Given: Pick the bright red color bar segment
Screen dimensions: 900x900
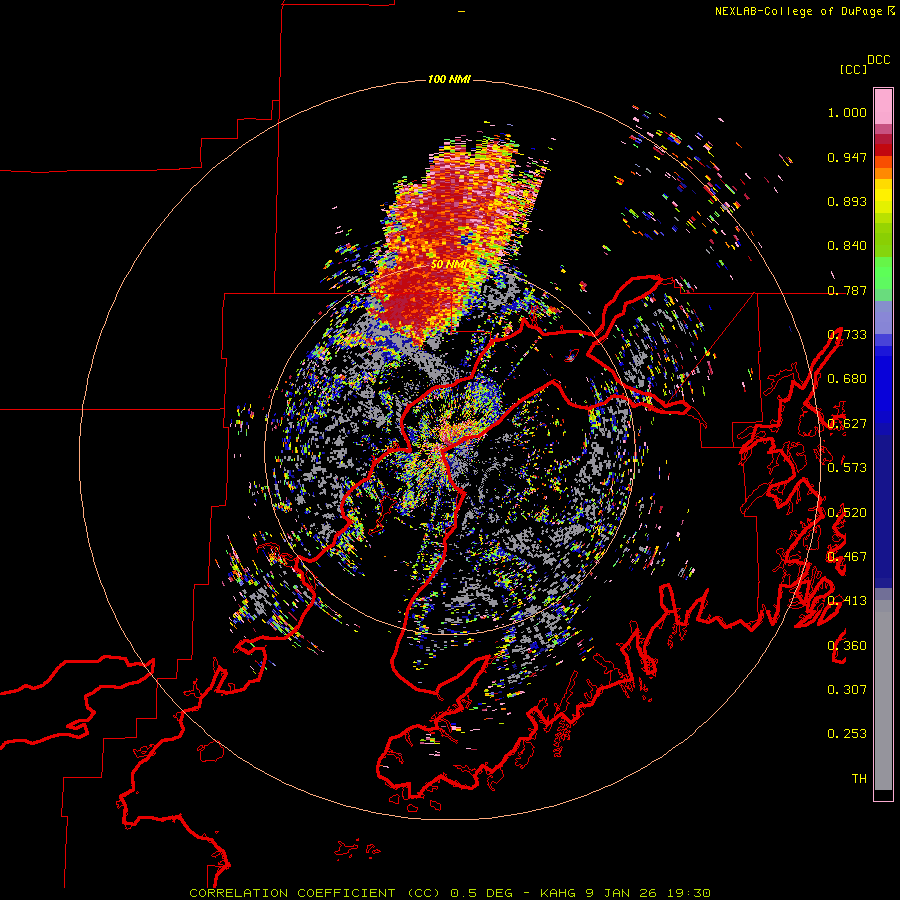Looking at the screenshot, I should pyautogui.click(x=883, y=150).
